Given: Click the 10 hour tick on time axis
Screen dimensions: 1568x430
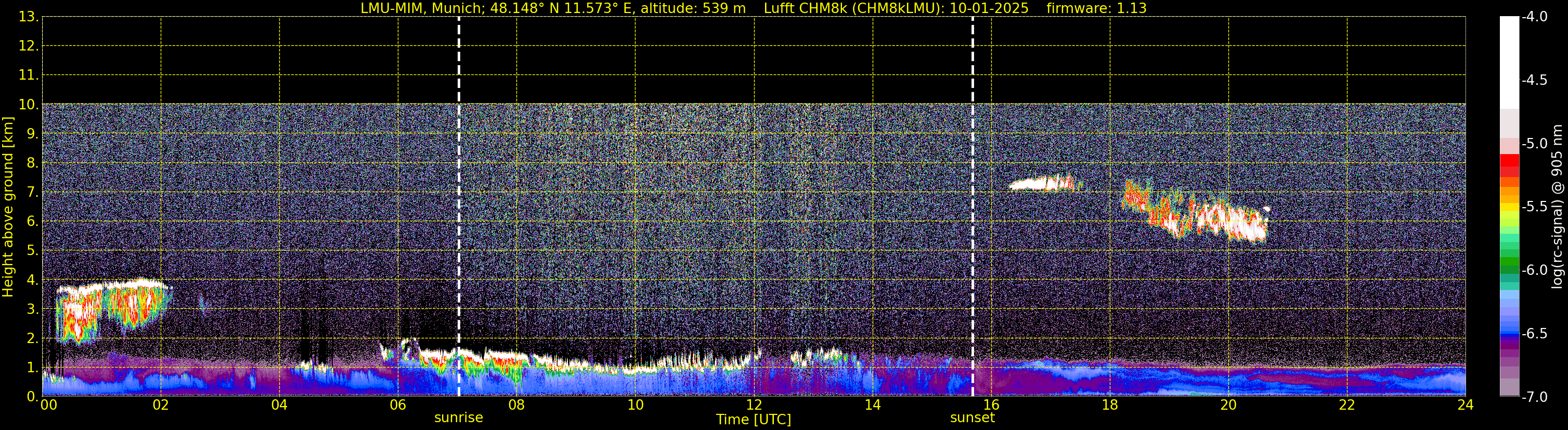Looking at the screenshot, I should pos(635,405).
